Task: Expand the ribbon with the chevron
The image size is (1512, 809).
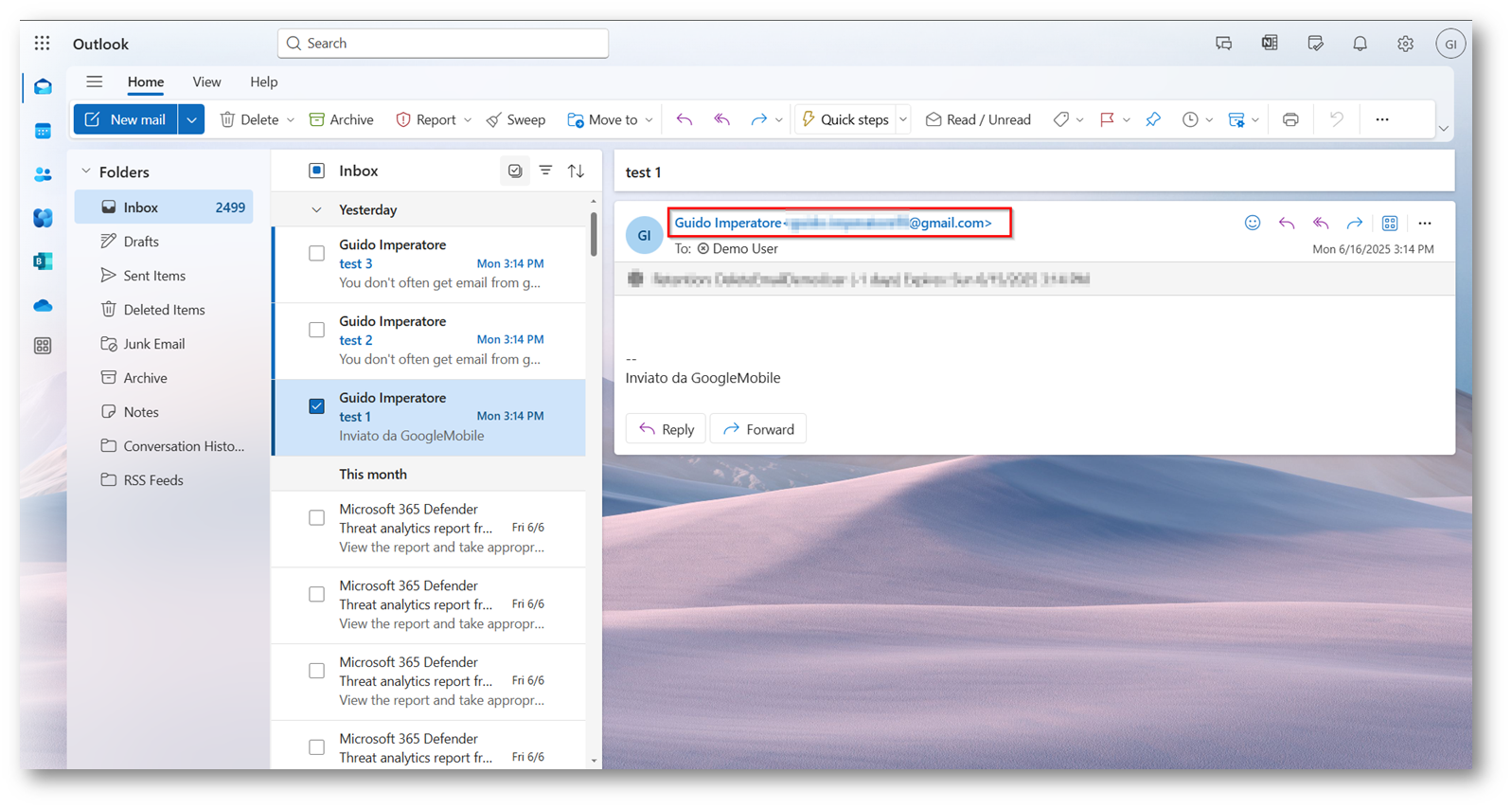Action: [1443, 128]
